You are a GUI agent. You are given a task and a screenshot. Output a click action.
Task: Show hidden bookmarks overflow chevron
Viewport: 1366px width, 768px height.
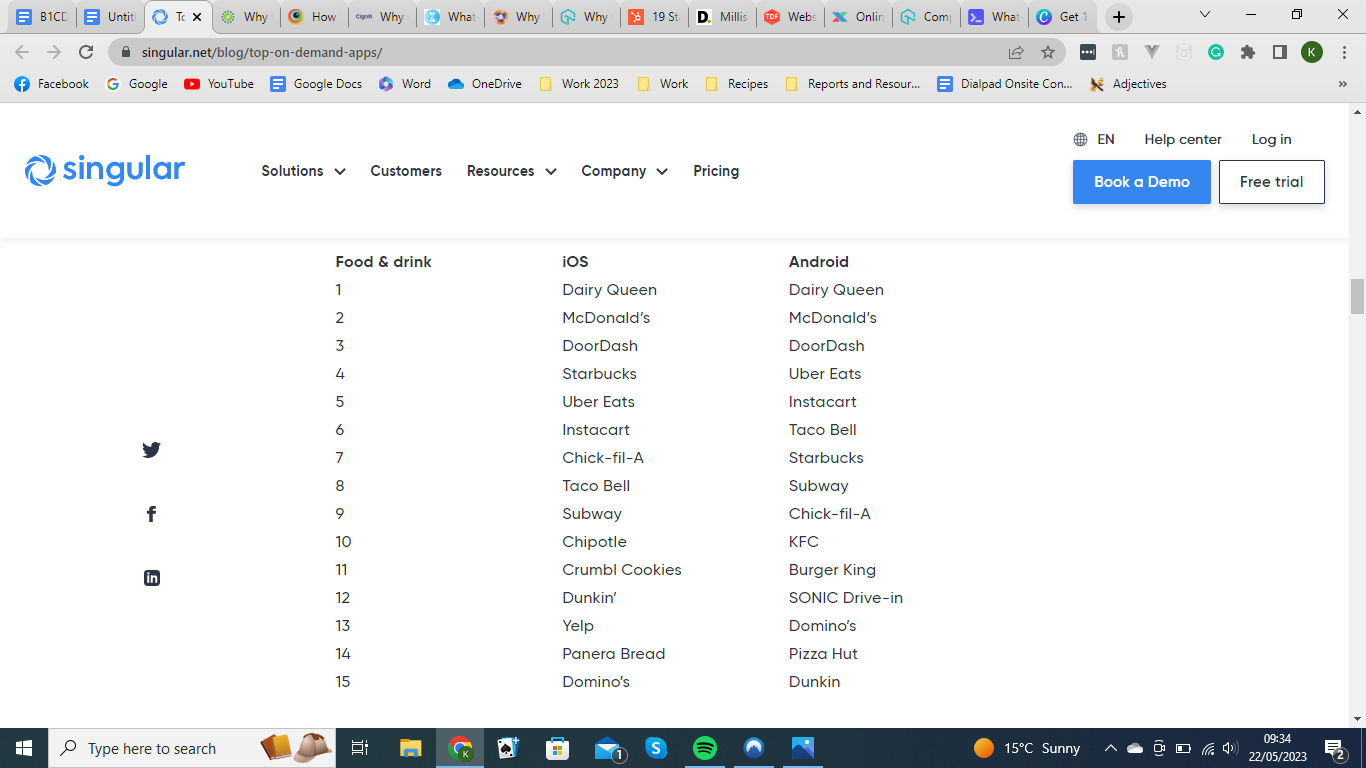click(x=1342, y=84)
